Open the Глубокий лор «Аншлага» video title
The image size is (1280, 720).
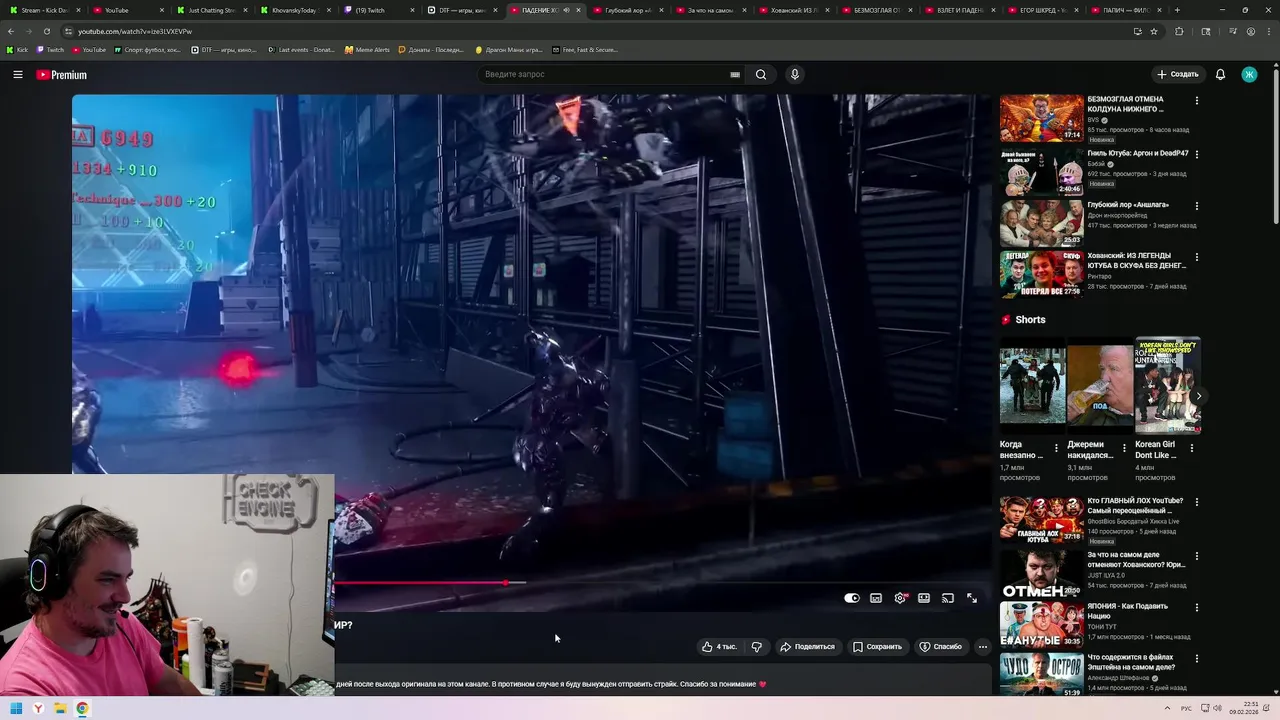coord(1128,205)
